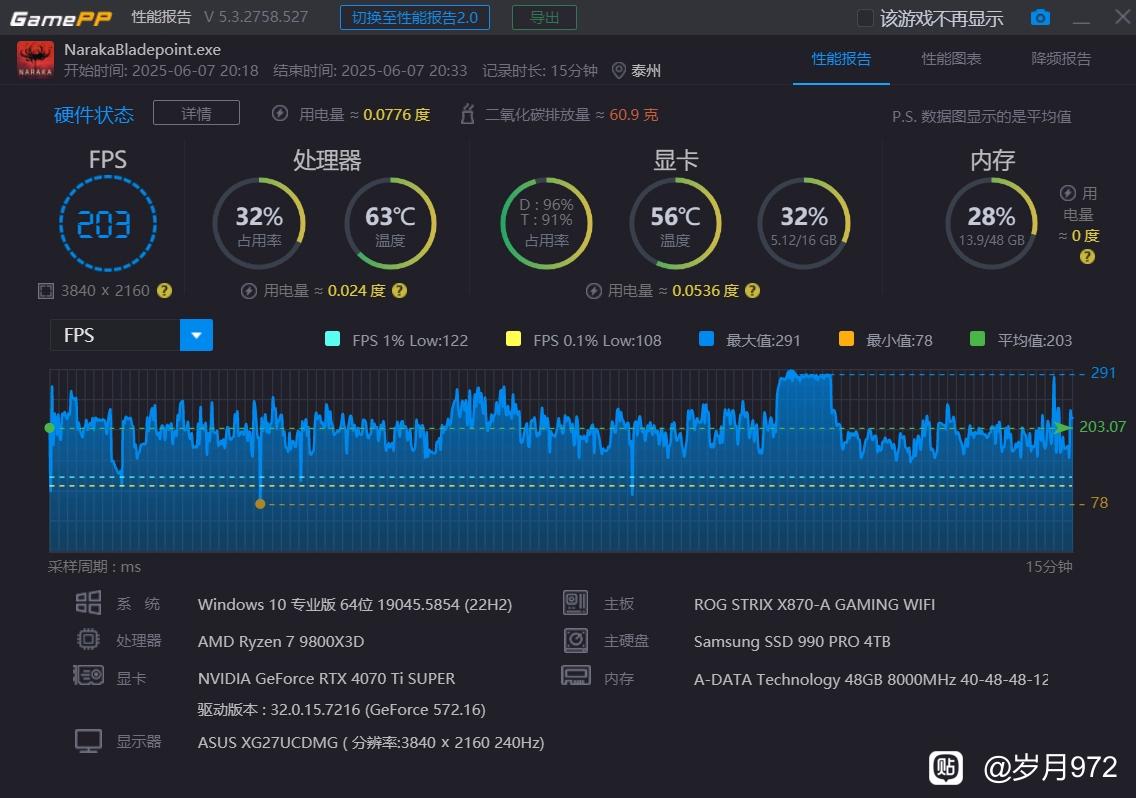The width and height of the screenshot is (1136, 798).
Task: Click the GamePP logo
Action: coord(62,18)
